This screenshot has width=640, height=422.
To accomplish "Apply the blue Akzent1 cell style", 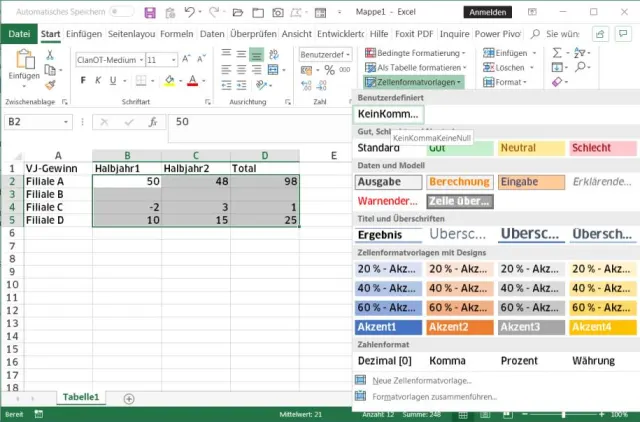I will 388,327.
